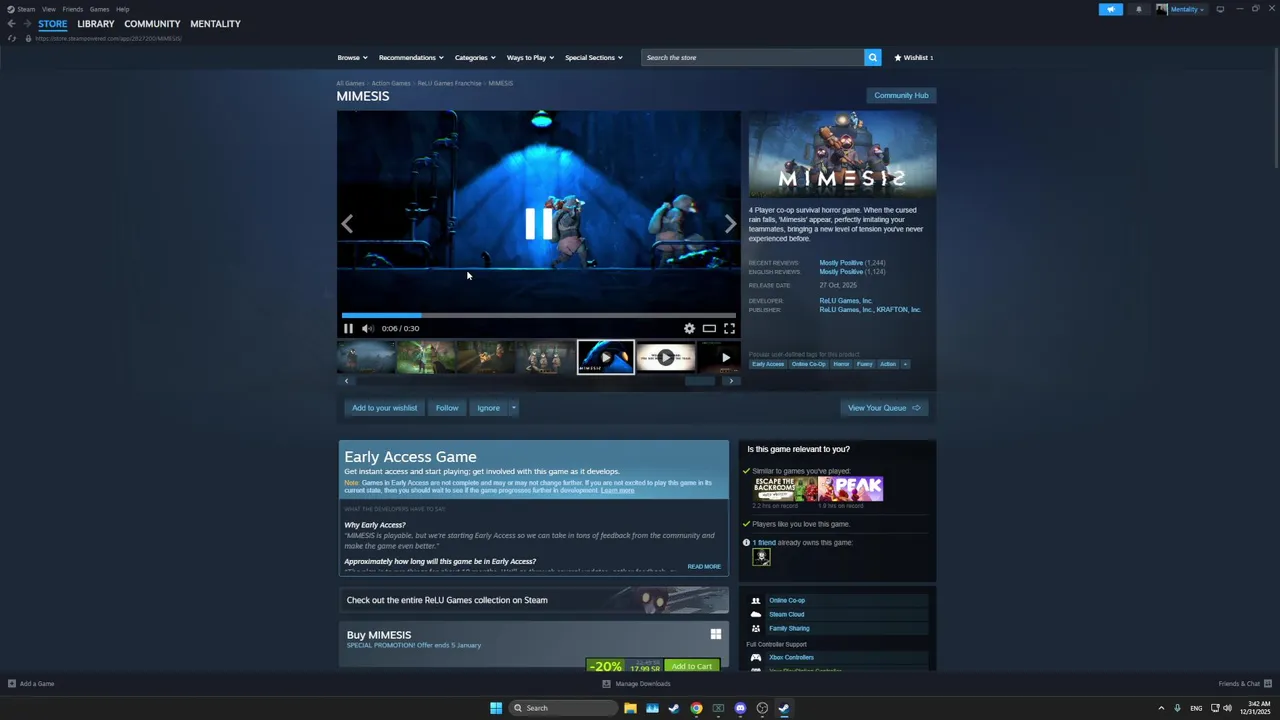Viewport: 1280px width, 720px height.
Task: Open the Help menu
Action: tap(122, 9)
